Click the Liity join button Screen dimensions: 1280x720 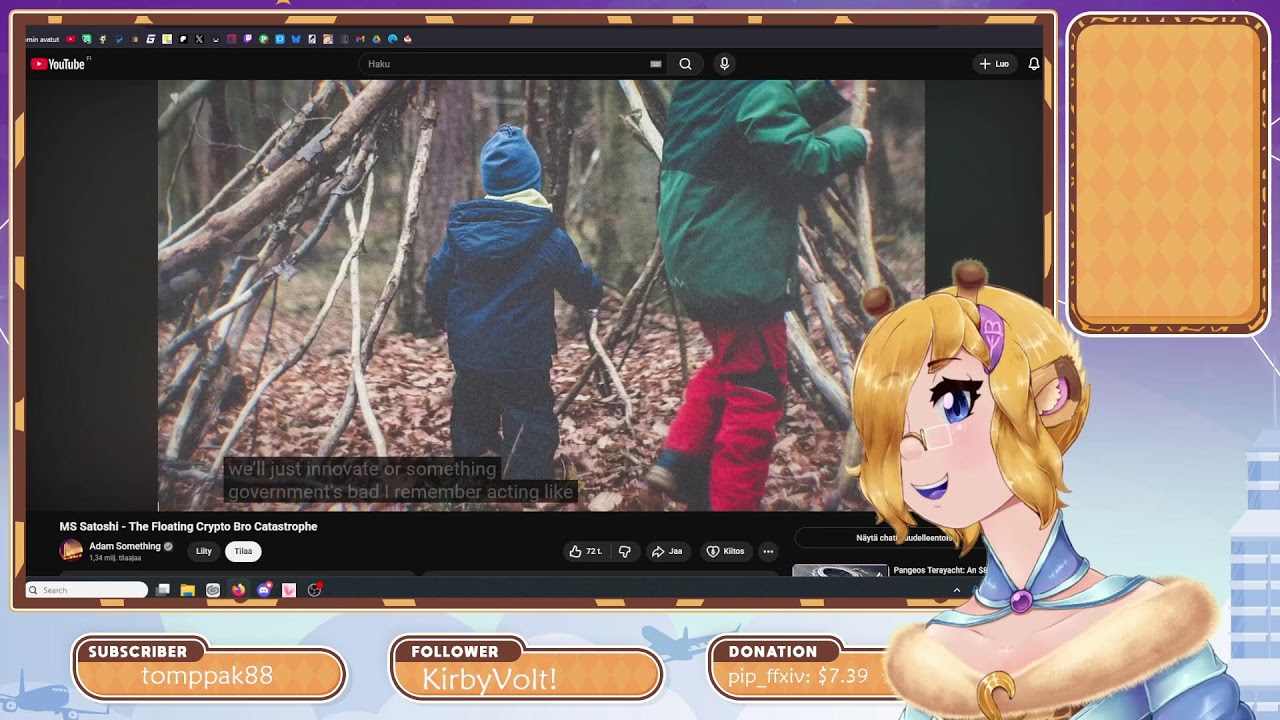pyautogui.click(x=204, y=551)
